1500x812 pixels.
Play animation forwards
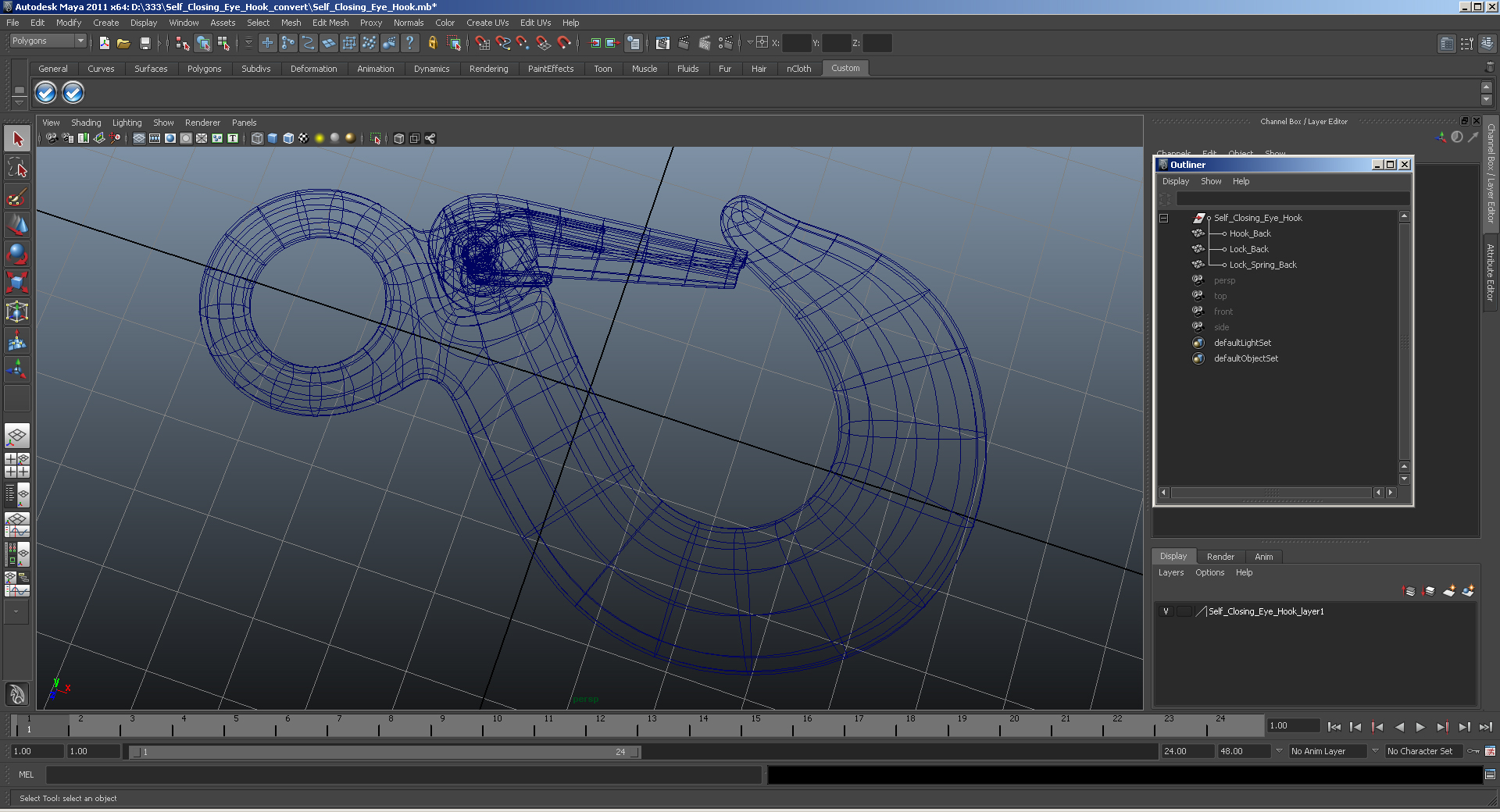tap(1420, 727)
